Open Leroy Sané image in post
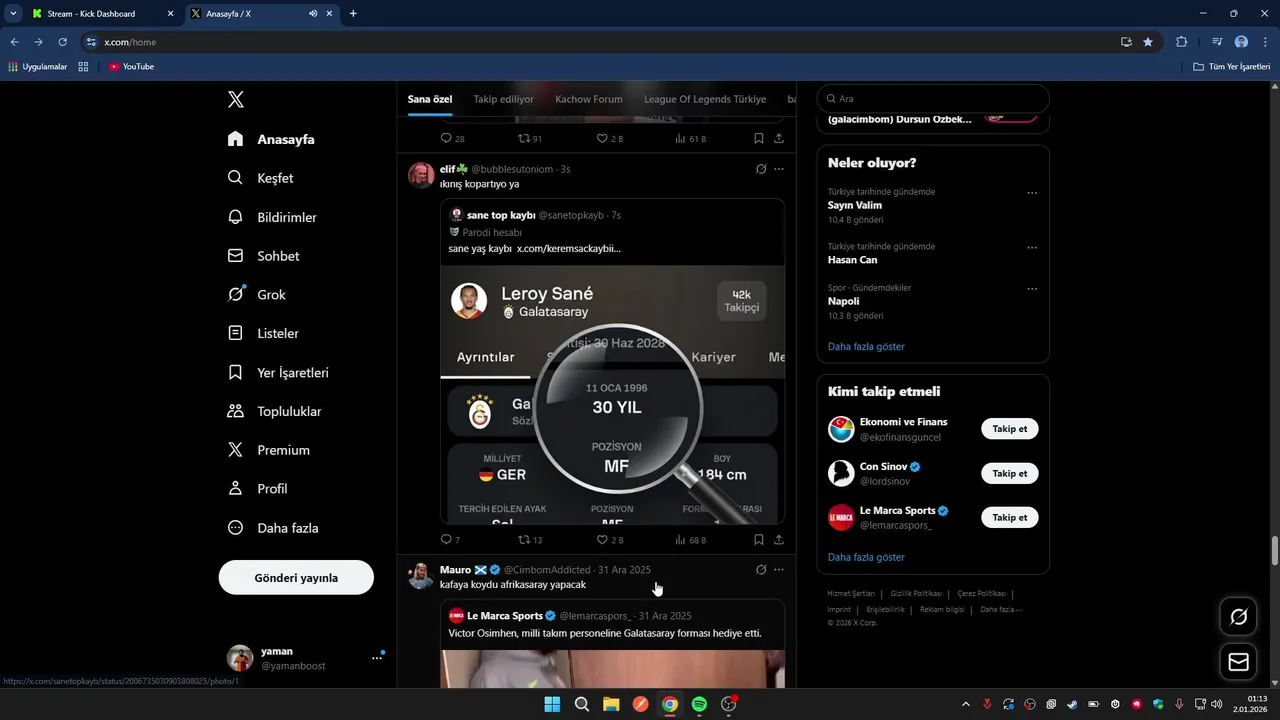This screenshot has height=720, width=1280. click(x=613, y=394)
